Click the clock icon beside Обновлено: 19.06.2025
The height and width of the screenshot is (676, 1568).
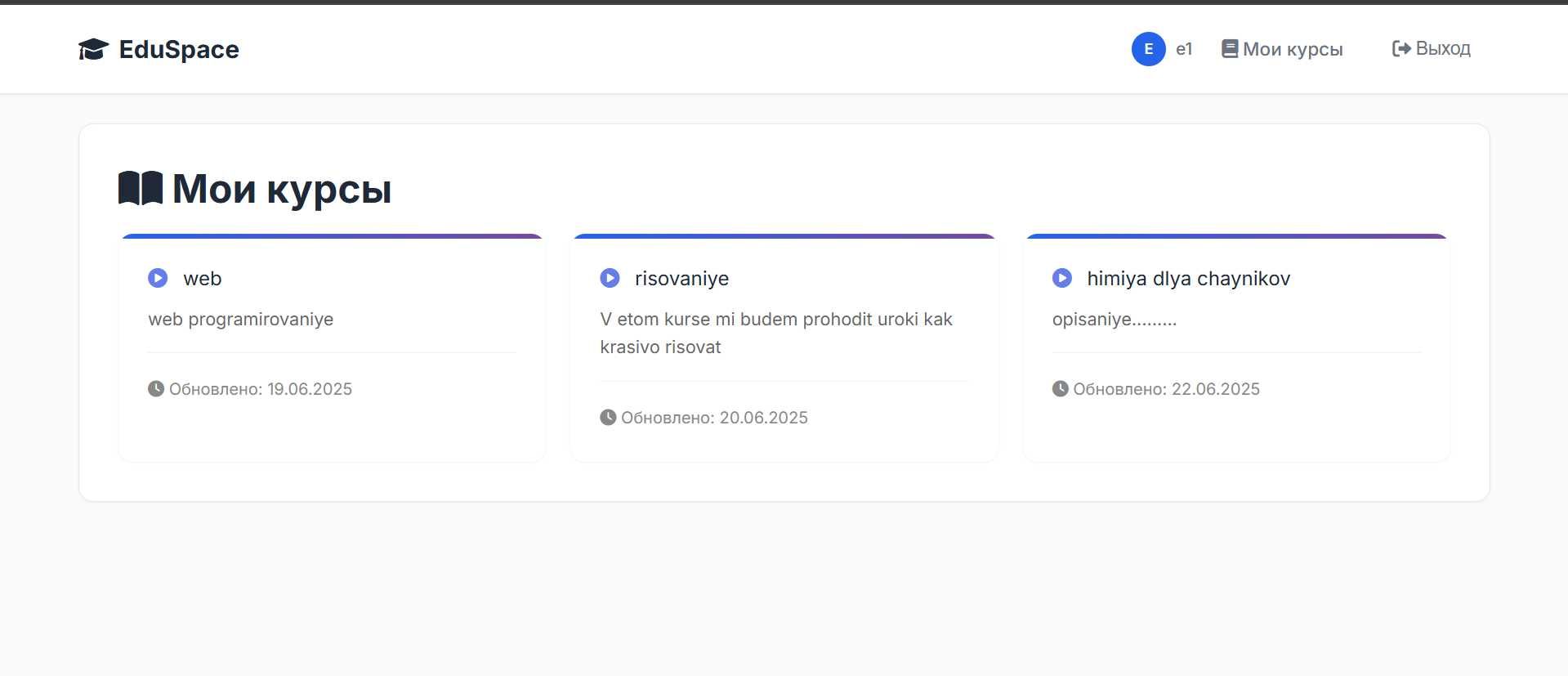[x=156, y=388]
